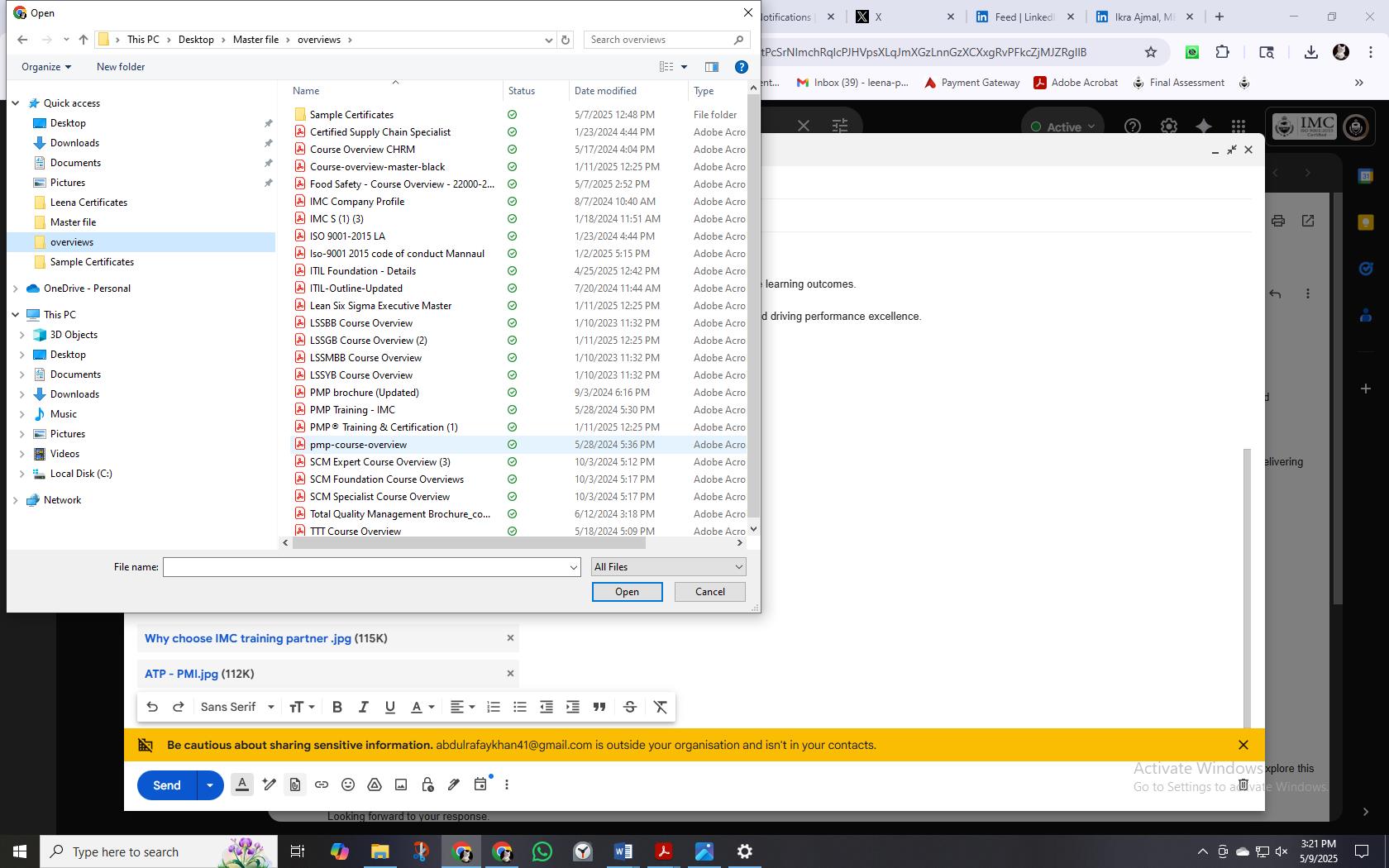The image size is (1389, 868).
Task: Redo edit in compose toolbar
Action: 178,707
